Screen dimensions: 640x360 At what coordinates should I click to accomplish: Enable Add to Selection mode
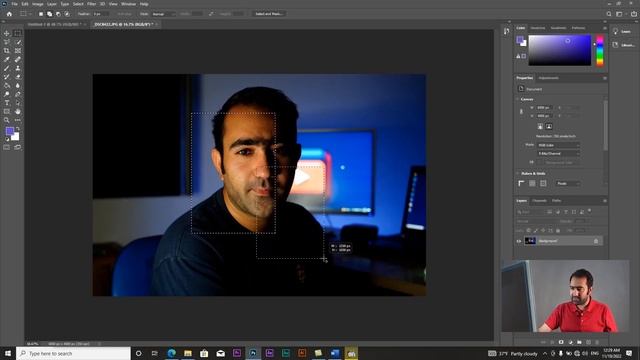49,14
